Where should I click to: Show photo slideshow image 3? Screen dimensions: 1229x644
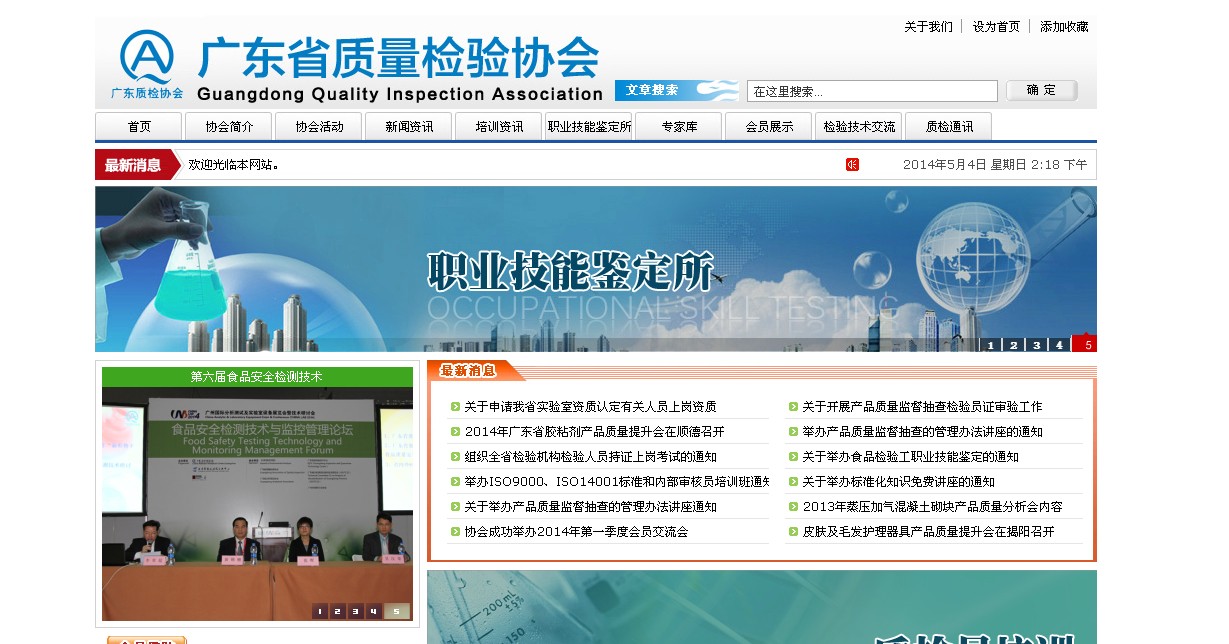[x=356, y=611]
